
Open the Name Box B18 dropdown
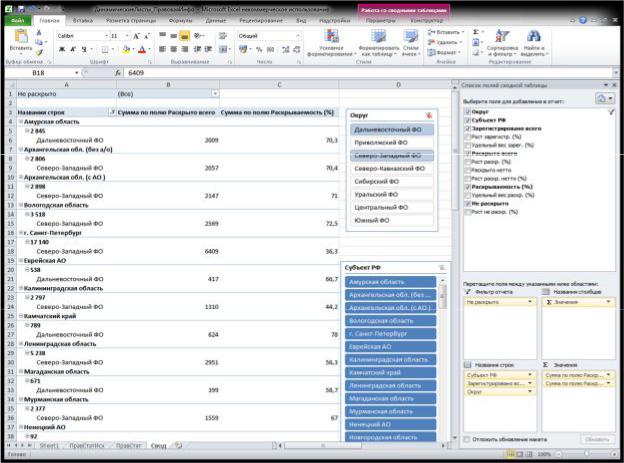coord(76,73)
